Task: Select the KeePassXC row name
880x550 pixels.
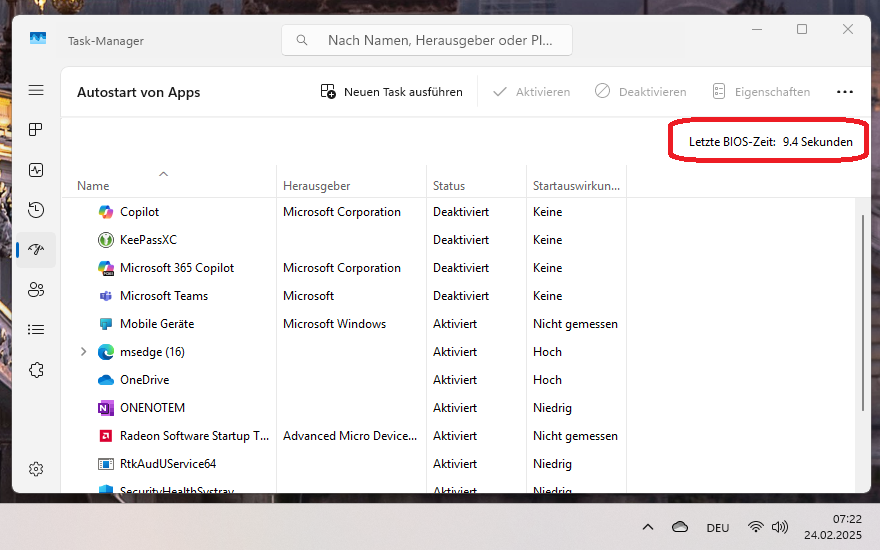Action: (x=148, y=240)
